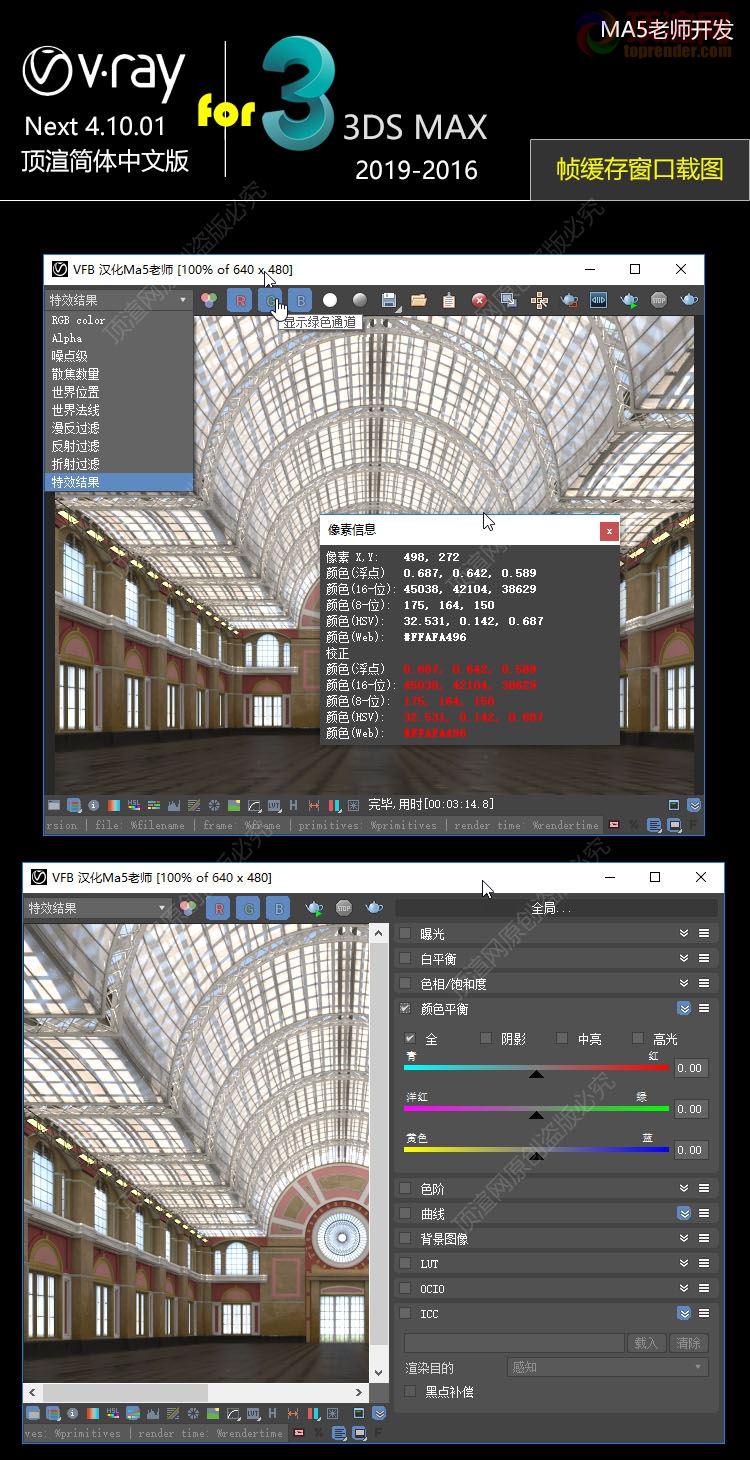Open pixel info icon in lower VFB status bar
The width and height of the screenshot is (750, 1460).
72,1414
